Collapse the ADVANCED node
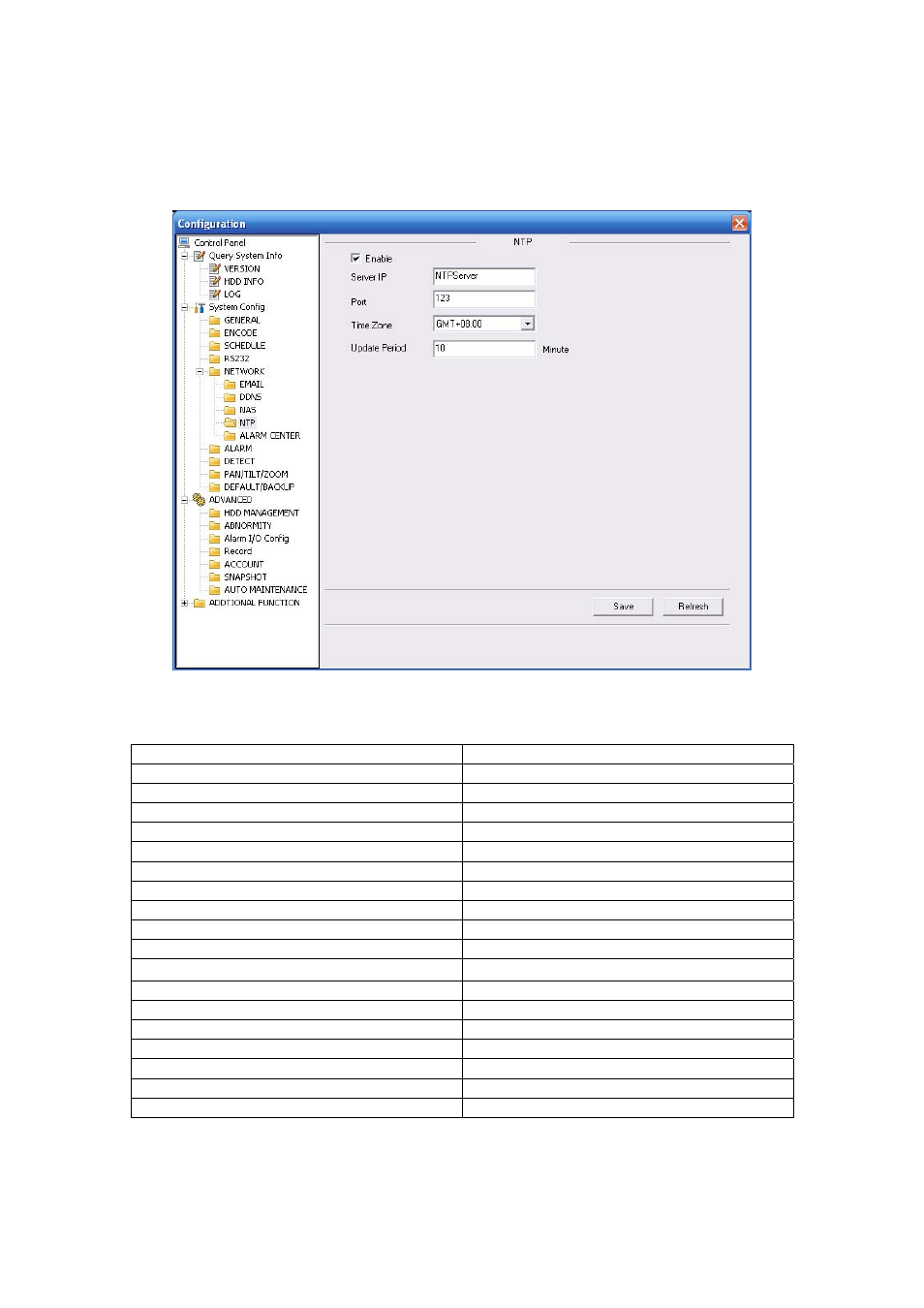The image size is (924, 1308). tap(184, 500)
